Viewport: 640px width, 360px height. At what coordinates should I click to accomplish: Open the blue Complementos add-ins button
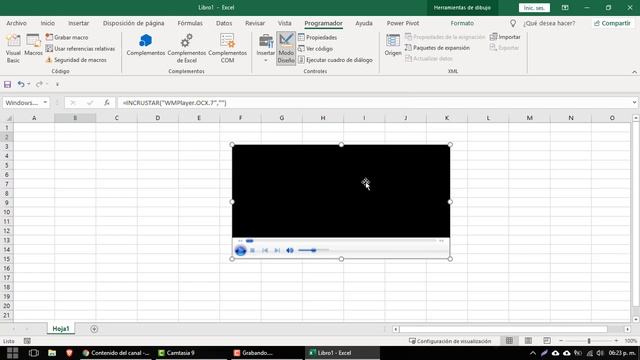pos(146,45)
